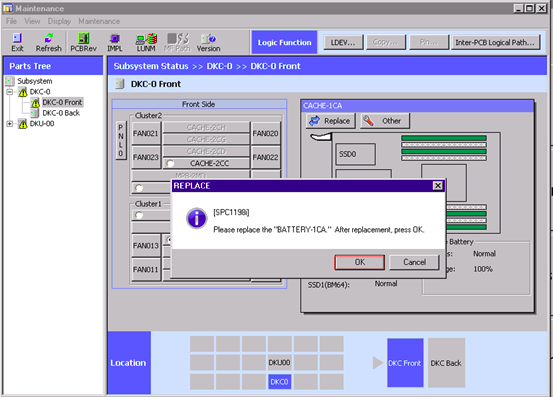Confirm replacement with the OK button
Screen dimensions: 553x397
(359, 262)
